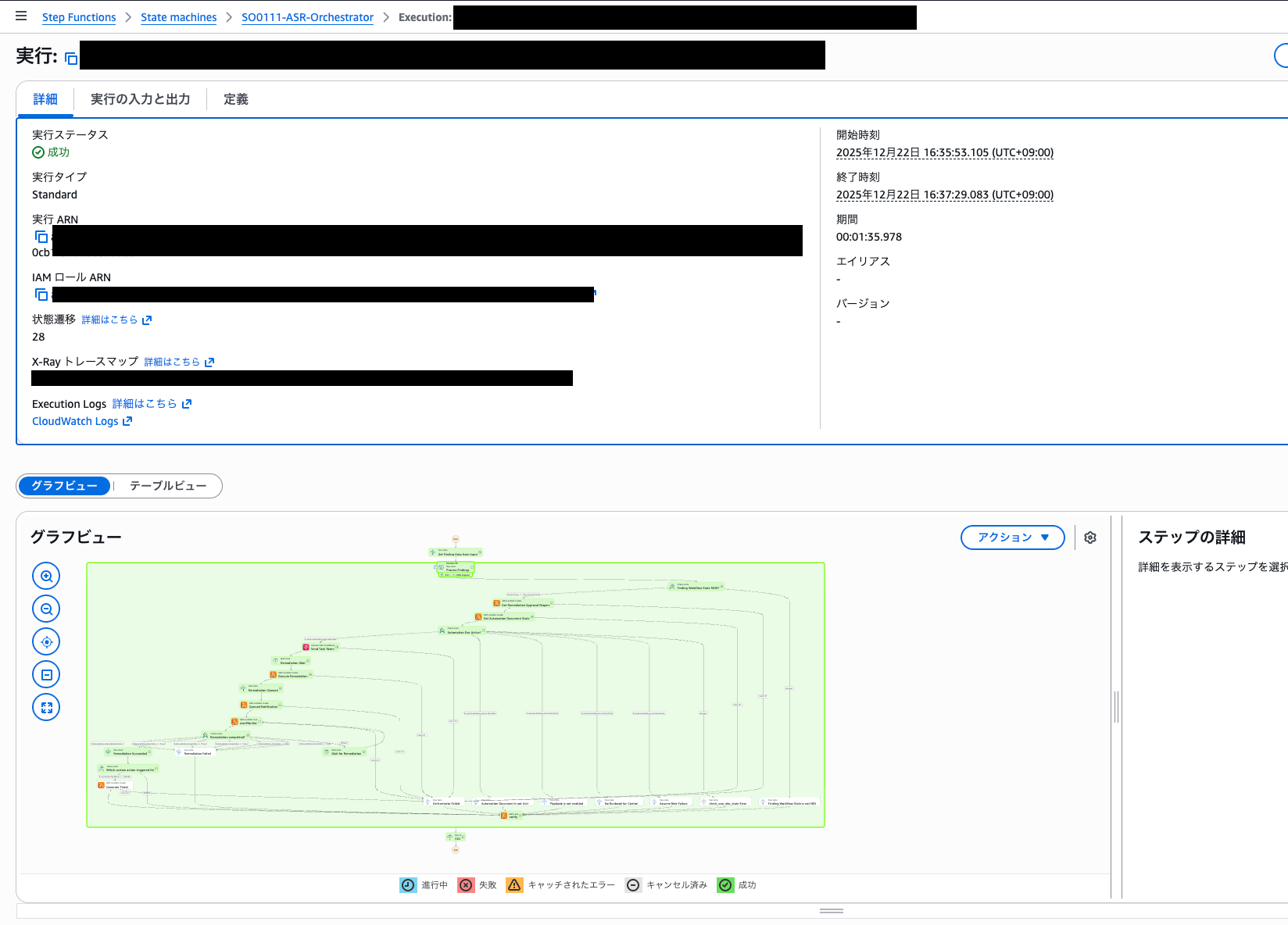Open the 実行の入力と出力 tab
The height and width of the screenshot is (925, 1288).
pyautogui.click(x=141, y=99)
